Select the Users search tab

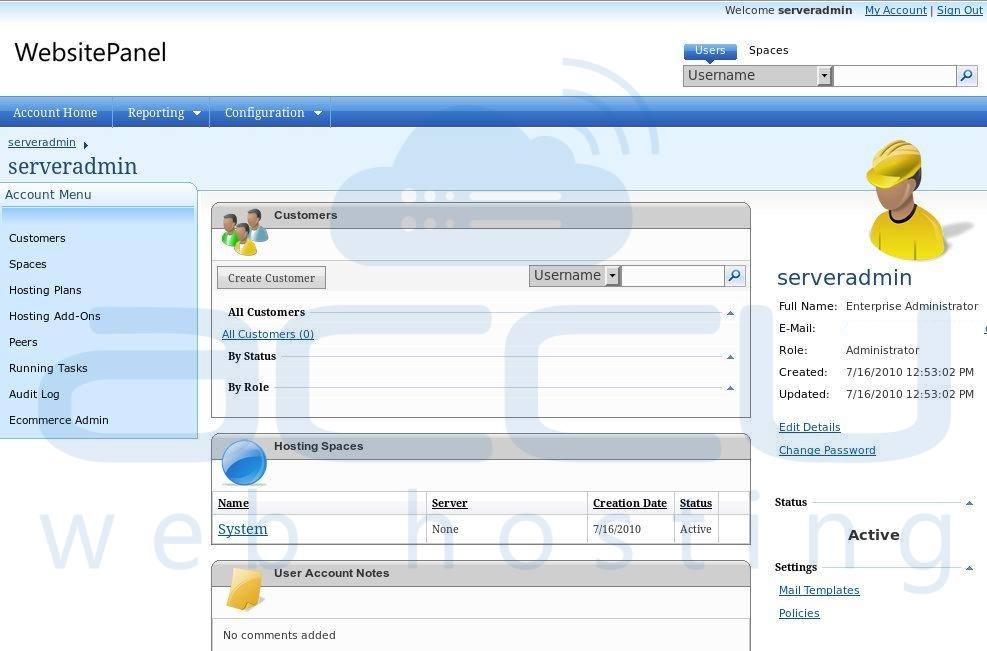tap(710, 50)
